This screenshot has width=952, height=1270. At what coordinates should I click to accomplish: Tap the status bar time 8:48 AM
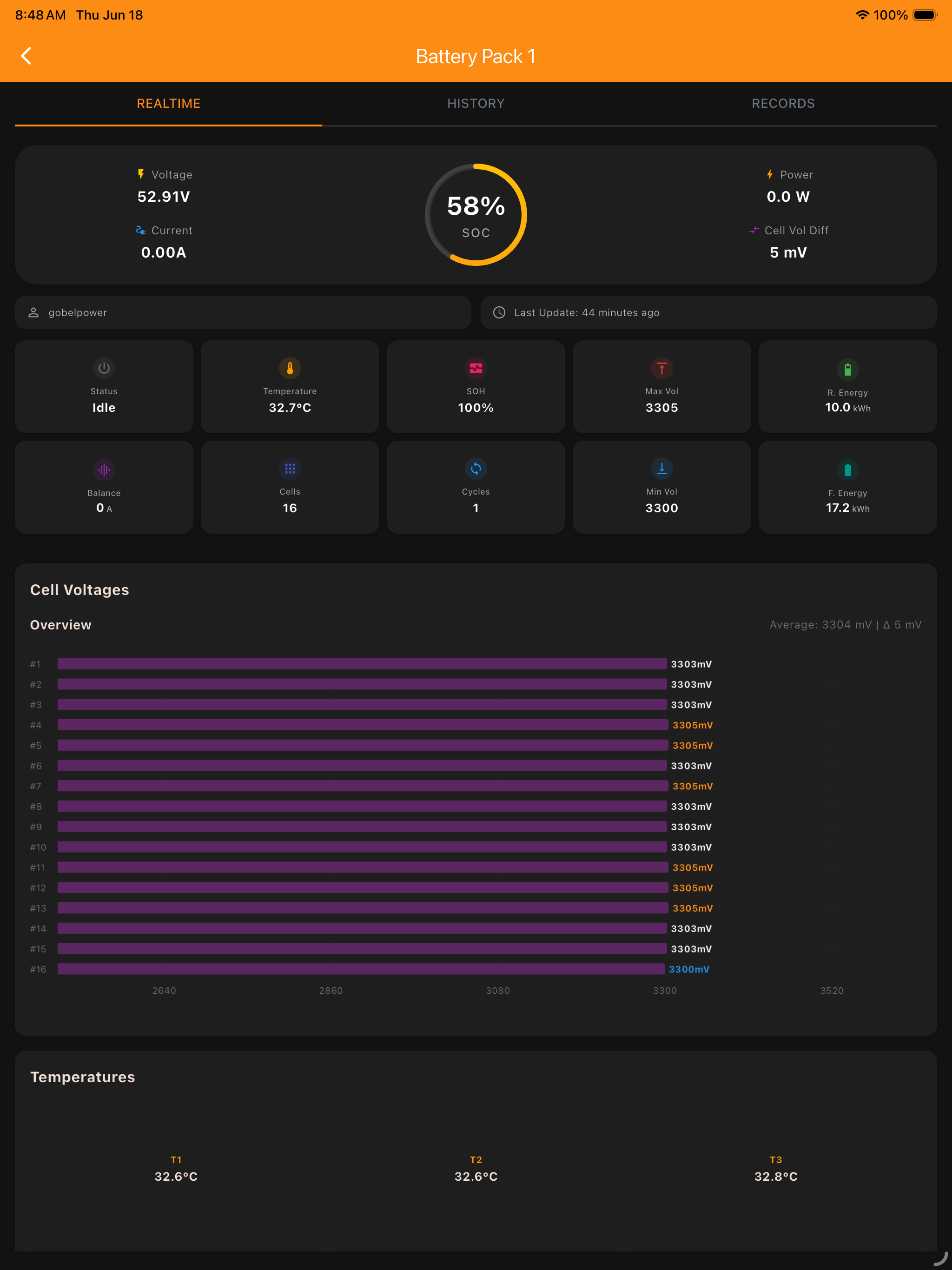tap(40, 15)
